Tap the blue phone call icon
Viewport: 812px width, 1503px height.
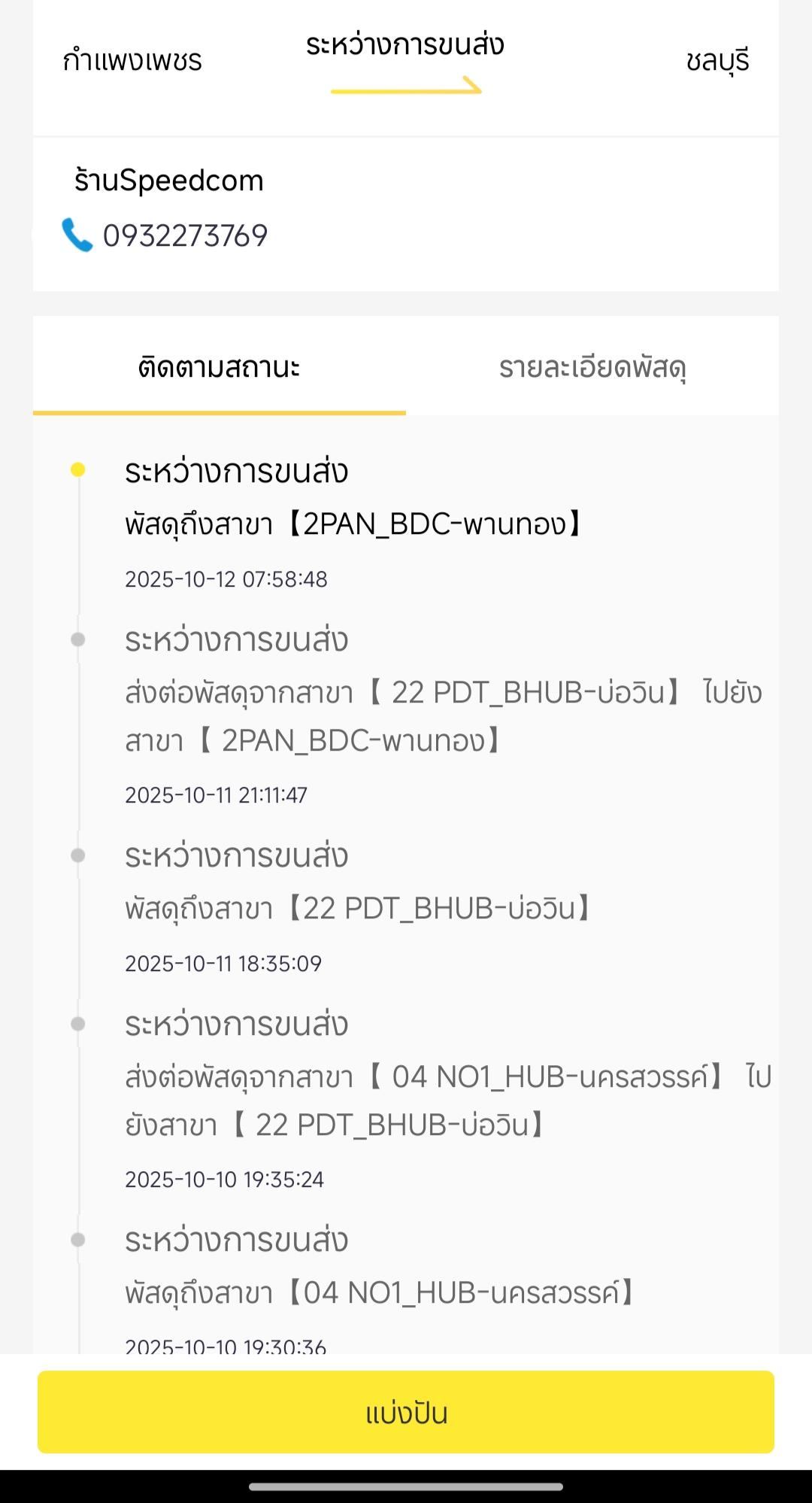(x=77, y=235)
